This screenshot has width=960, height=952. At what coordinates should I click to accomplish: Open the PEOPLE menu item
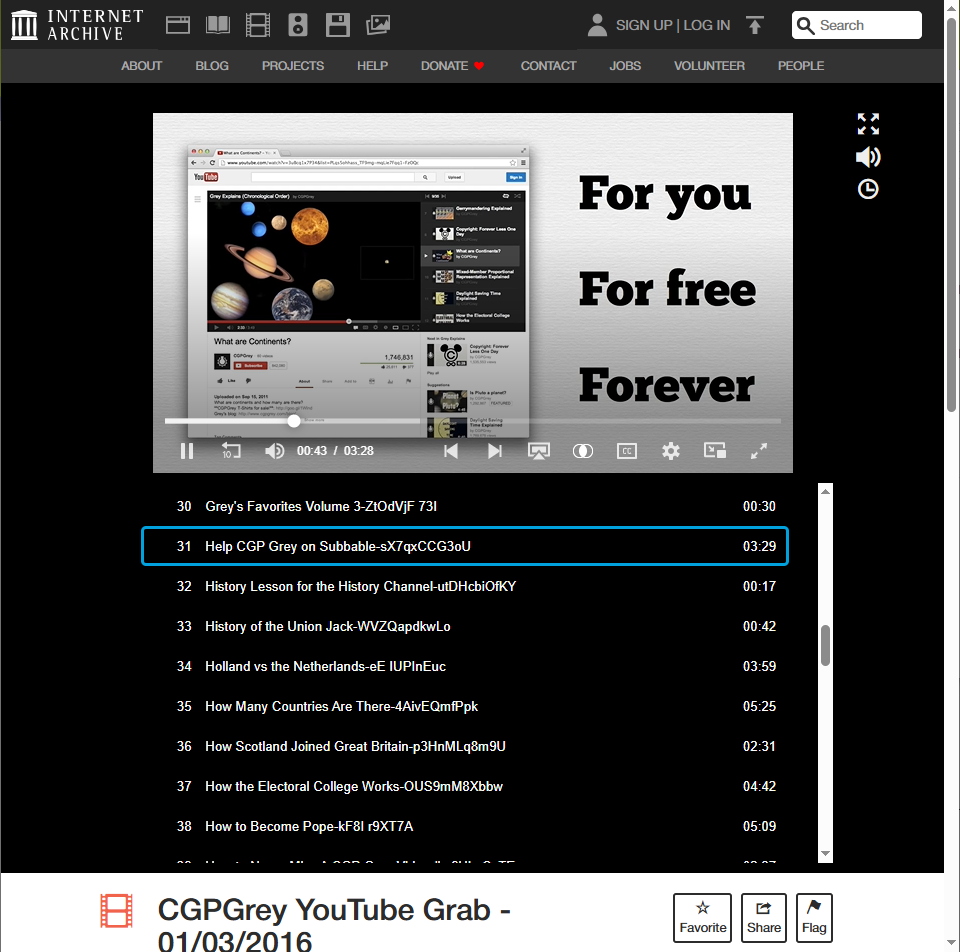click(x=801, y=66)
